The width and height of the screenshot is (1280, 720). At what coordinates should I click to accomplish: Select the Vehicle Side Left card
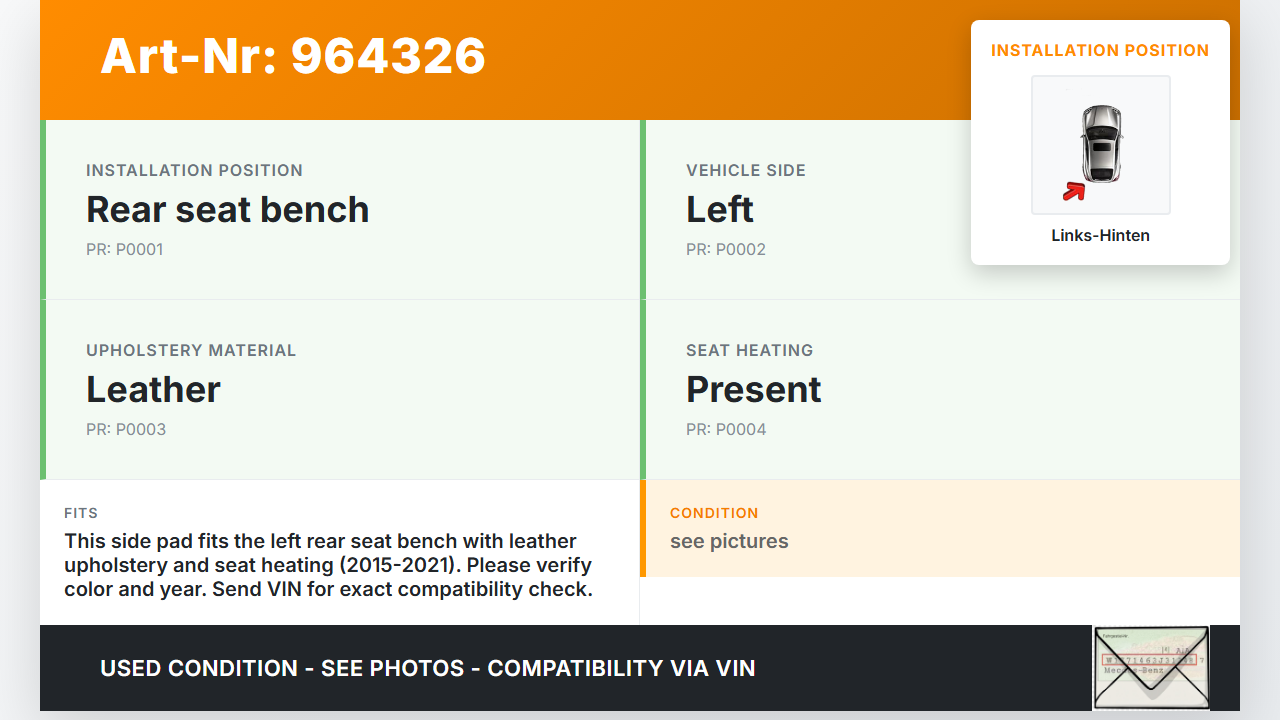coord(800,210)
